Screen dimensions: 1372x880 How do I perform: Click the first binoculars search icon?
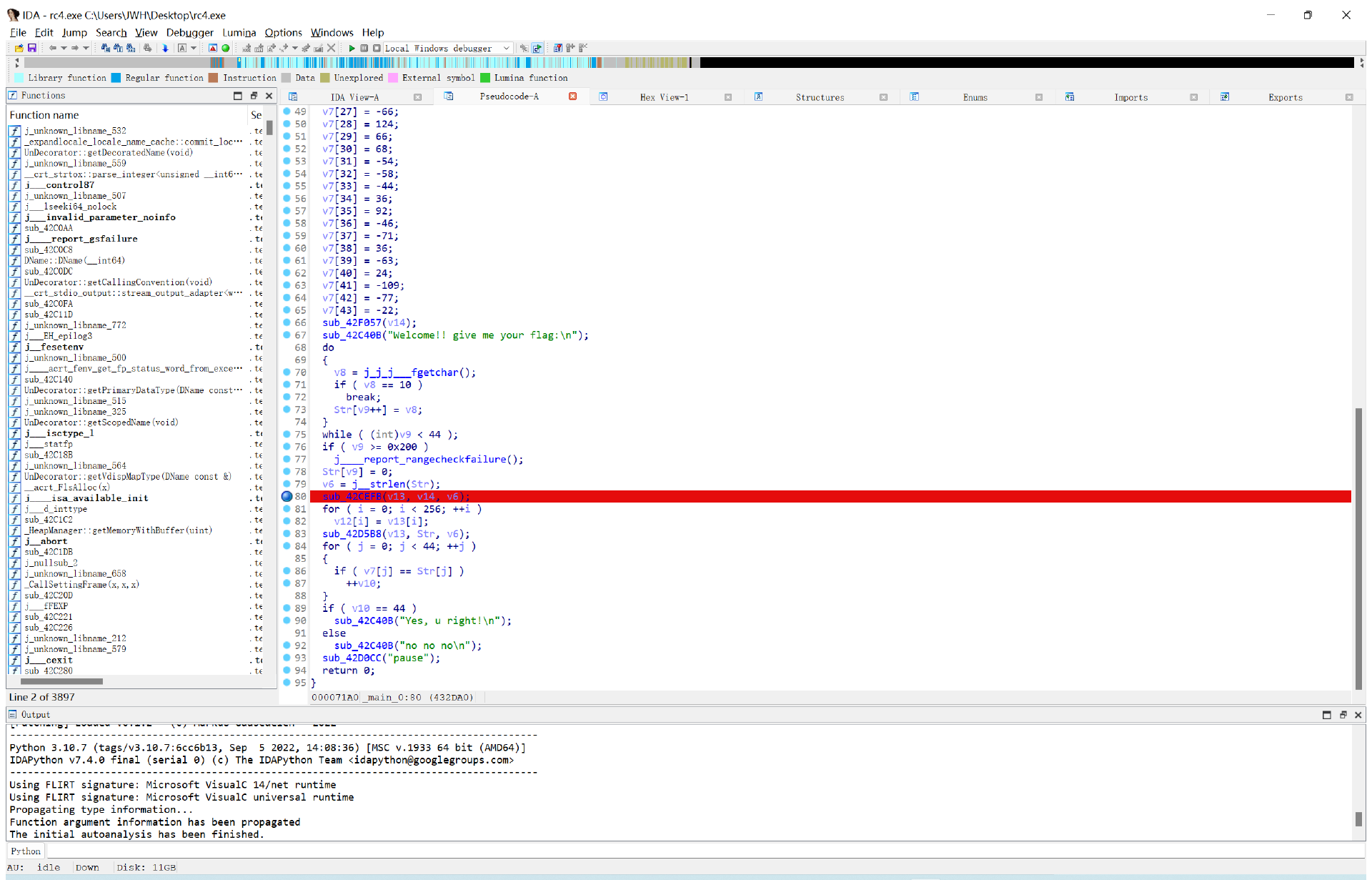[x=106, y=48]
